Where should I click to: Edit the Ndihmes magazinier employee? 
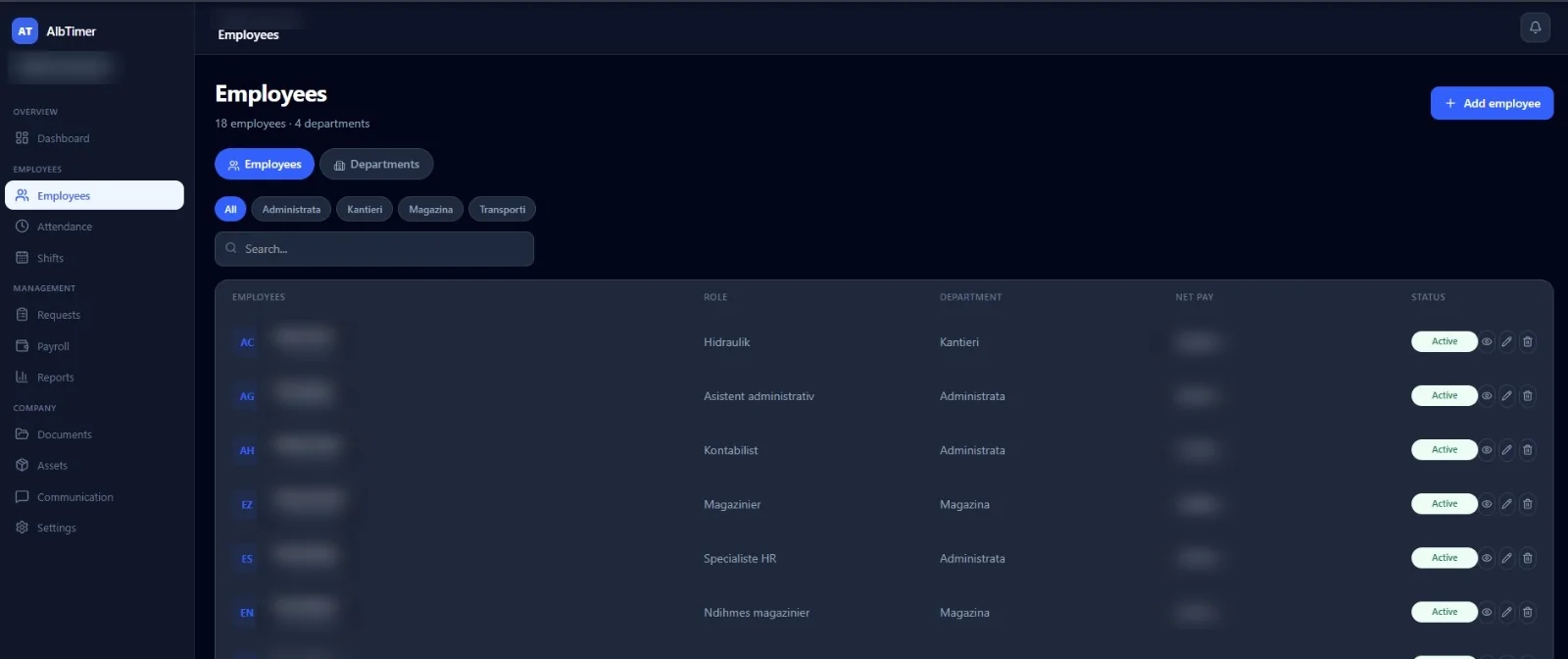coord(1507,612)
